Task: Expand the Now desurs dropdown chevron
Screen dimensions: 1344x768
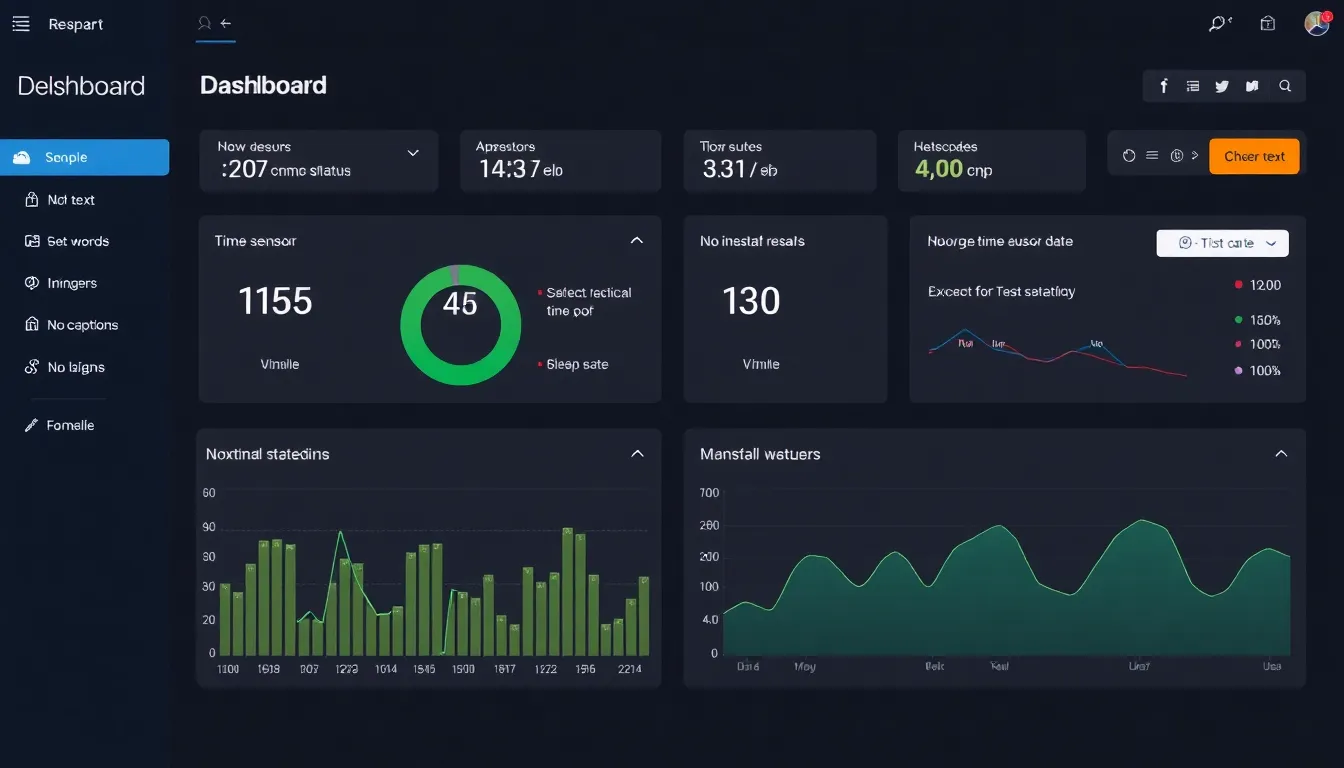Action: pyautogui.click(x=413, y=153)
